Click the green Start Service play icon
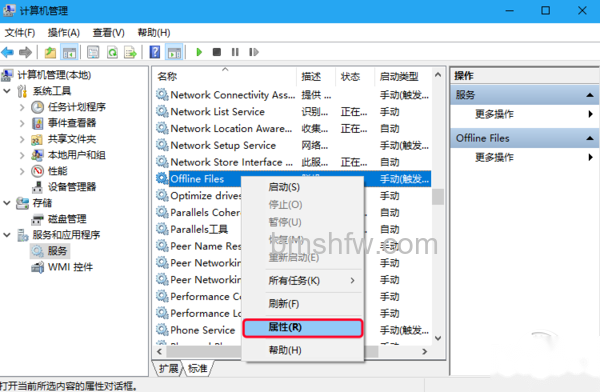Viewport: 600px width, 392px height. [x=199, y=52]
